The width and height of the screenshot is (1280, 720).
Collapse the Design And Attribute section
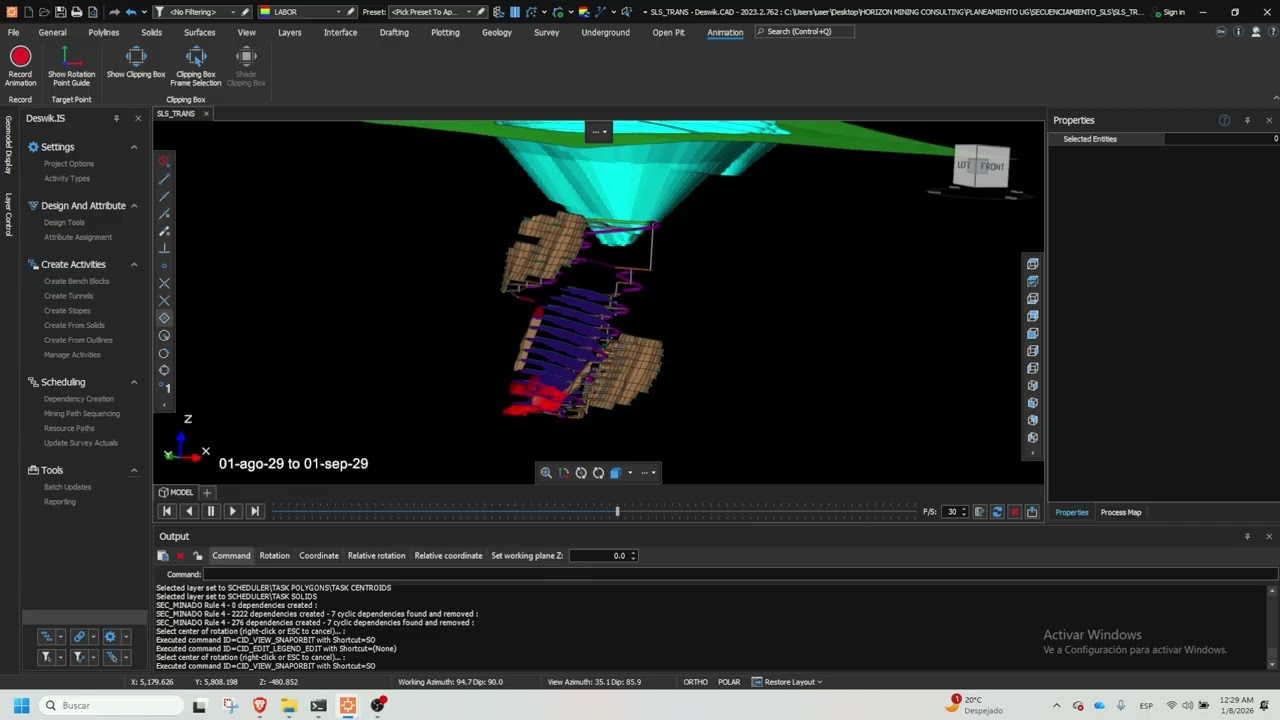134,206
